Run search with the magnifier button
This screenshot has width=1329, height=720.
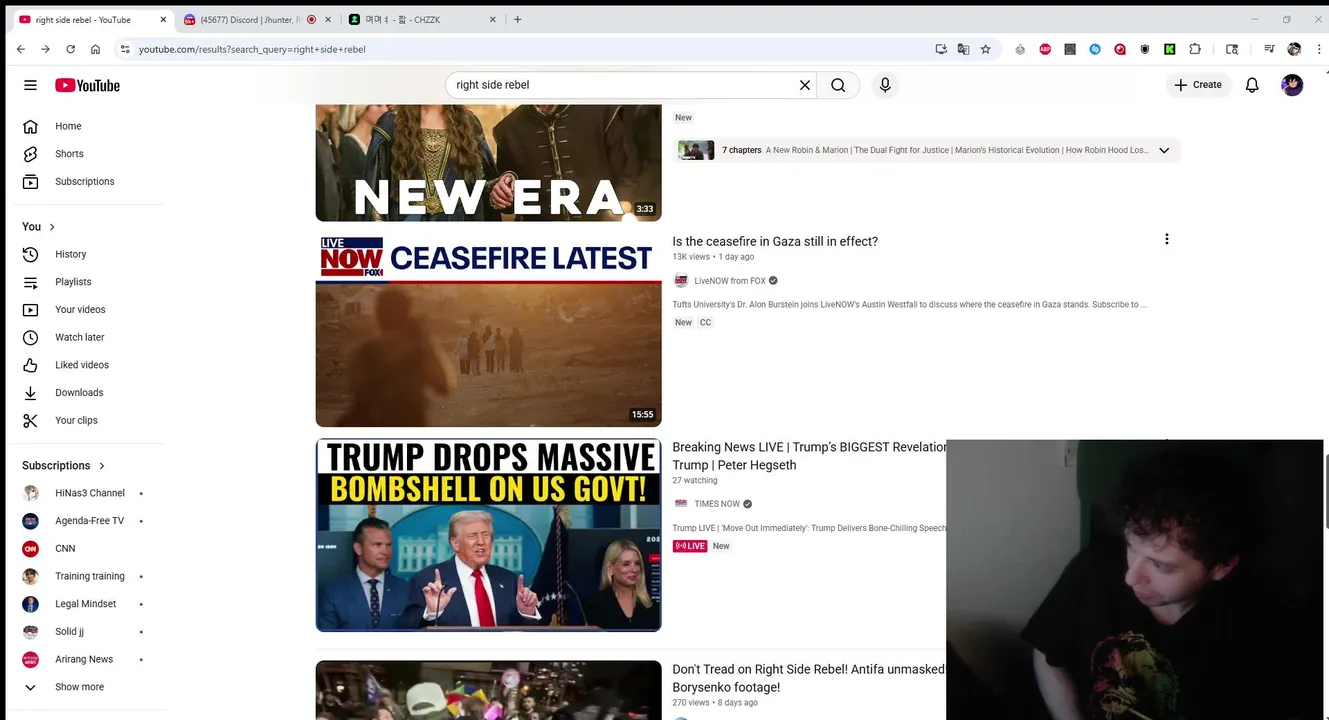838,85
